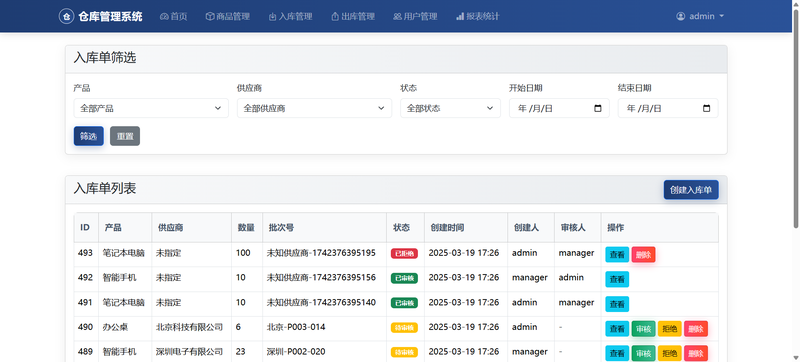
Task: Reject entry 489 with 拒绝 button
Action: point(670,353)
